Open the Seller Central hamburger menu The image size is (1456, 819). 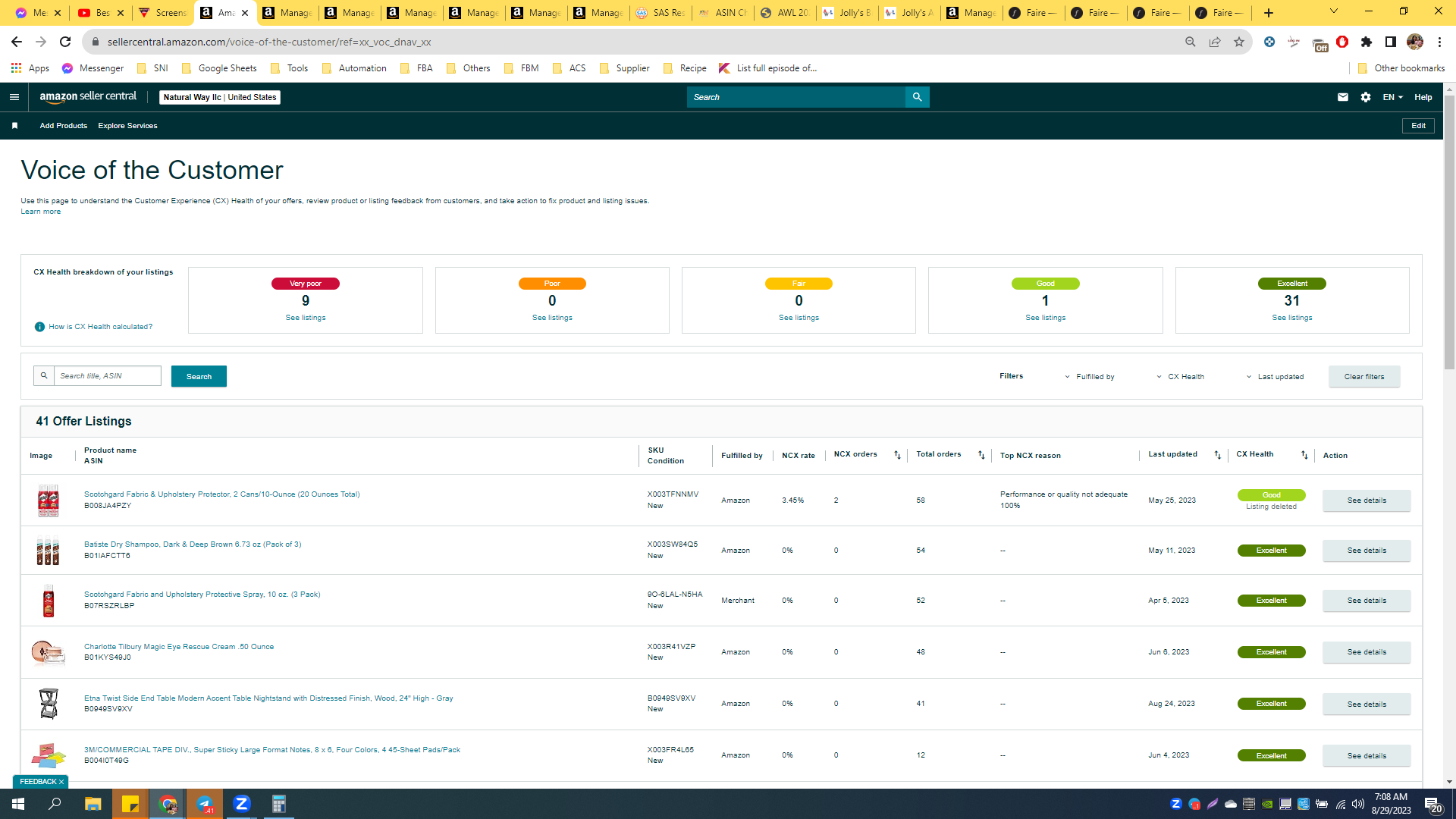(14, 97)
